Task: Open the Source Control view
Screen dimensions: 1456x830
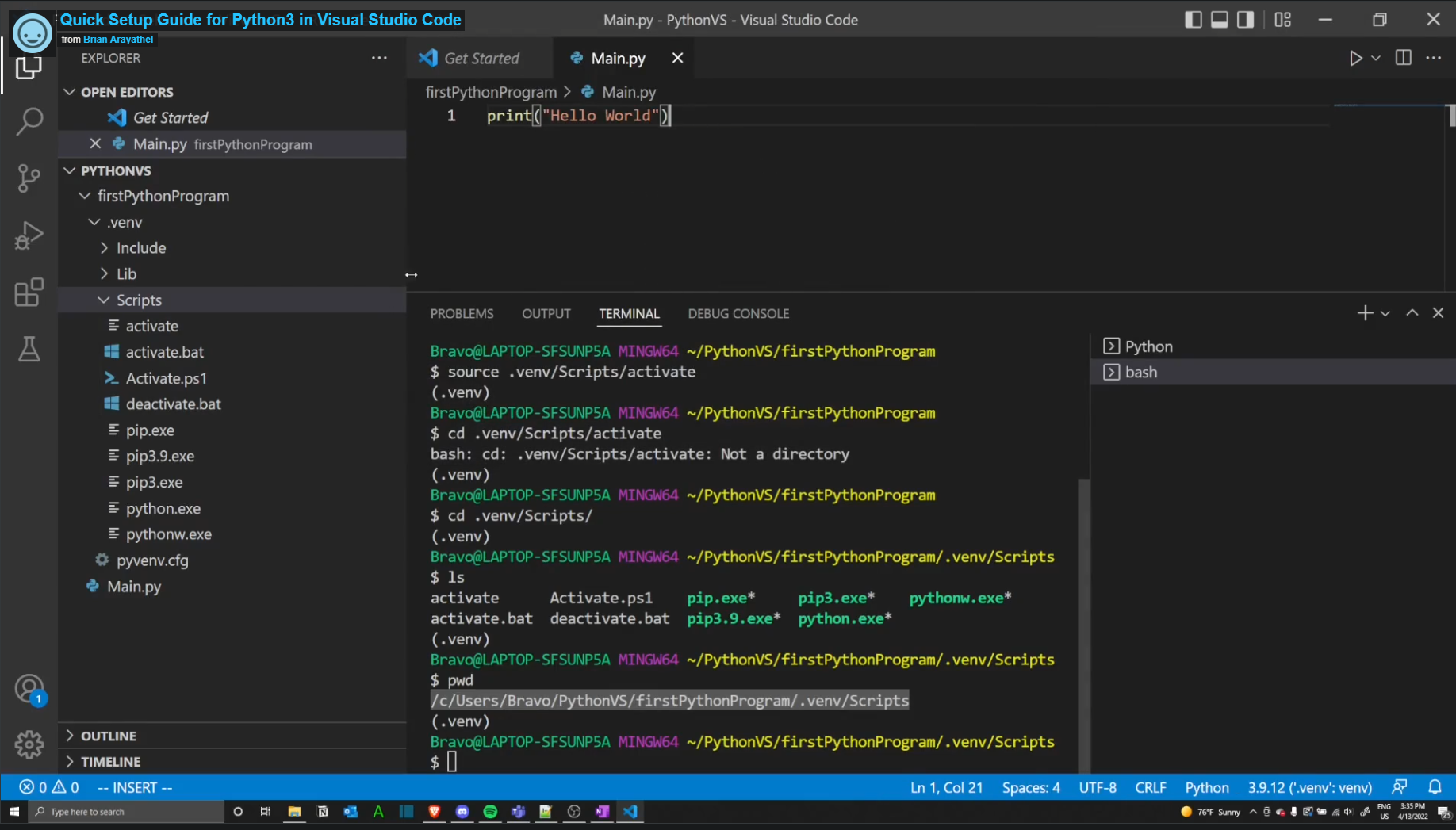Action: coord(29,178)
